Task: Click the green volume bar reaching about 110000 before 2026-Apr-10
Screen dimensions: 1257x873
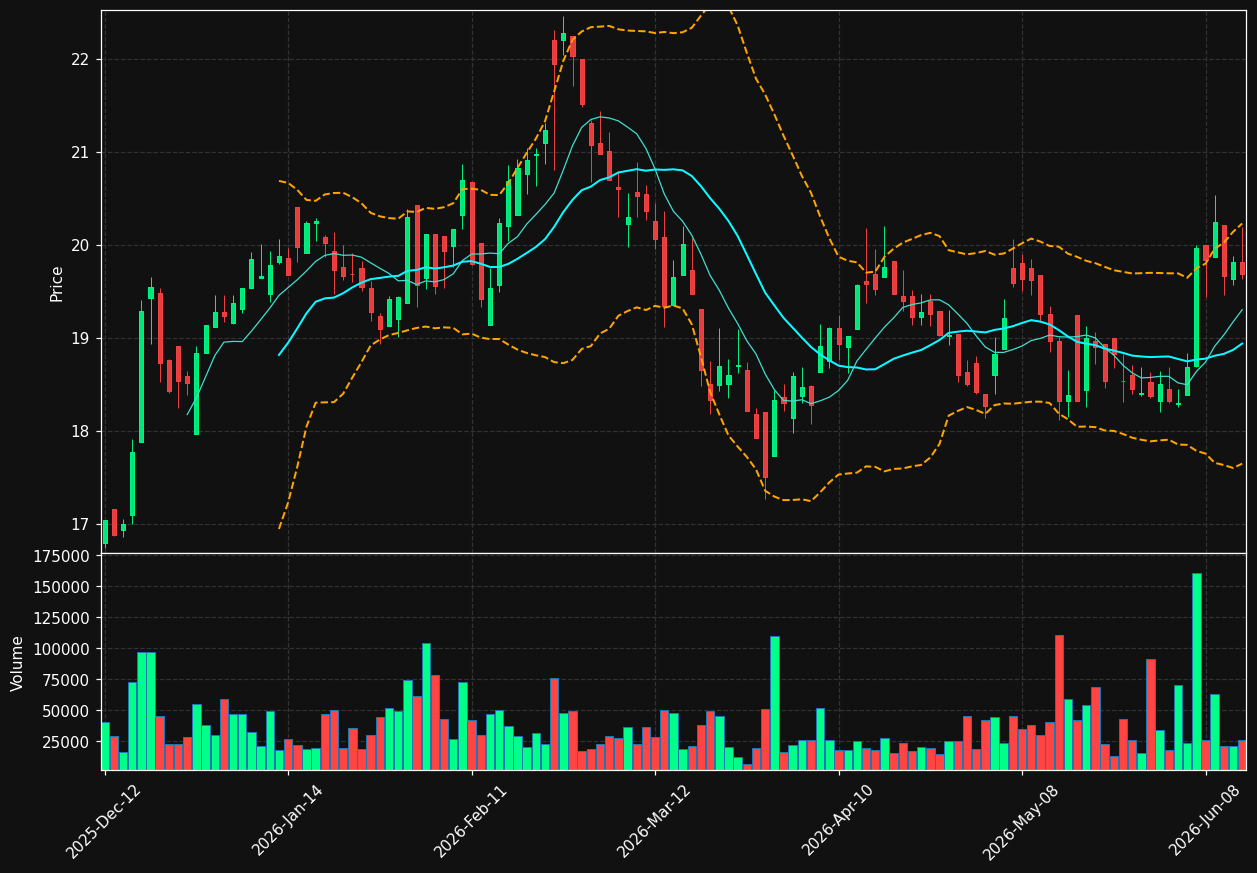Action: [775, 703]
